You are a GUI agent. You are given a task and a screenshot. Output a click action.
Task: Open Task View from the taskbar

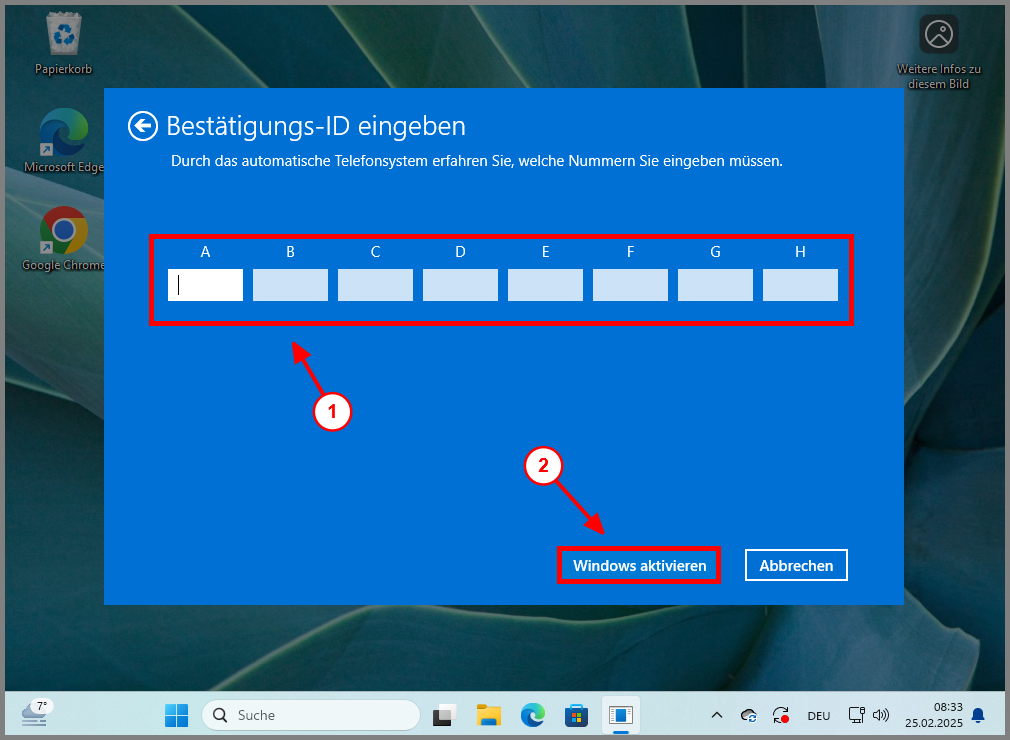tap(444, 715)
